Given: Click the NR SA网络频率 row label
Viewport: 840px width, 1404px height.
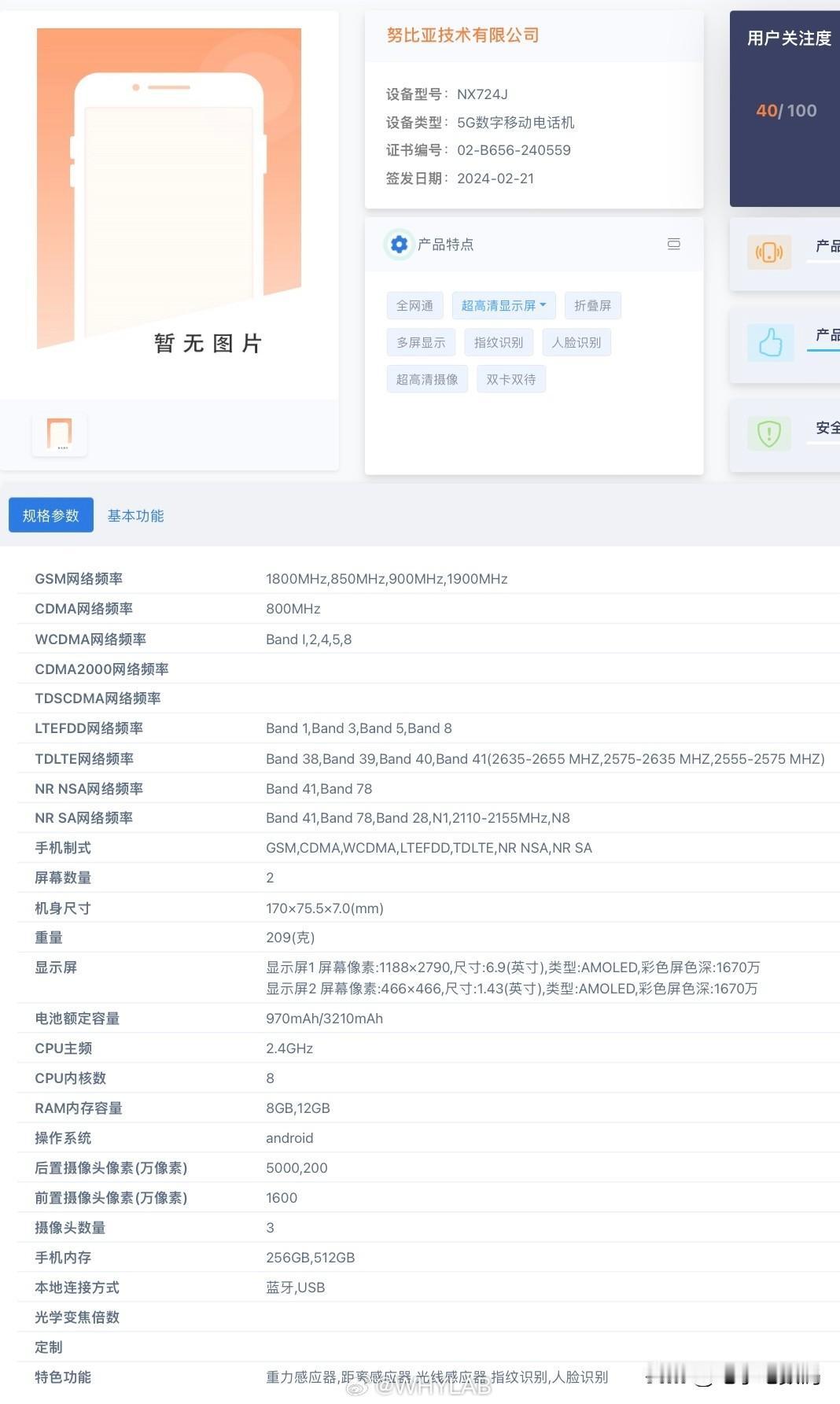Looking at the screenshot, I should [x=84, y=818].
